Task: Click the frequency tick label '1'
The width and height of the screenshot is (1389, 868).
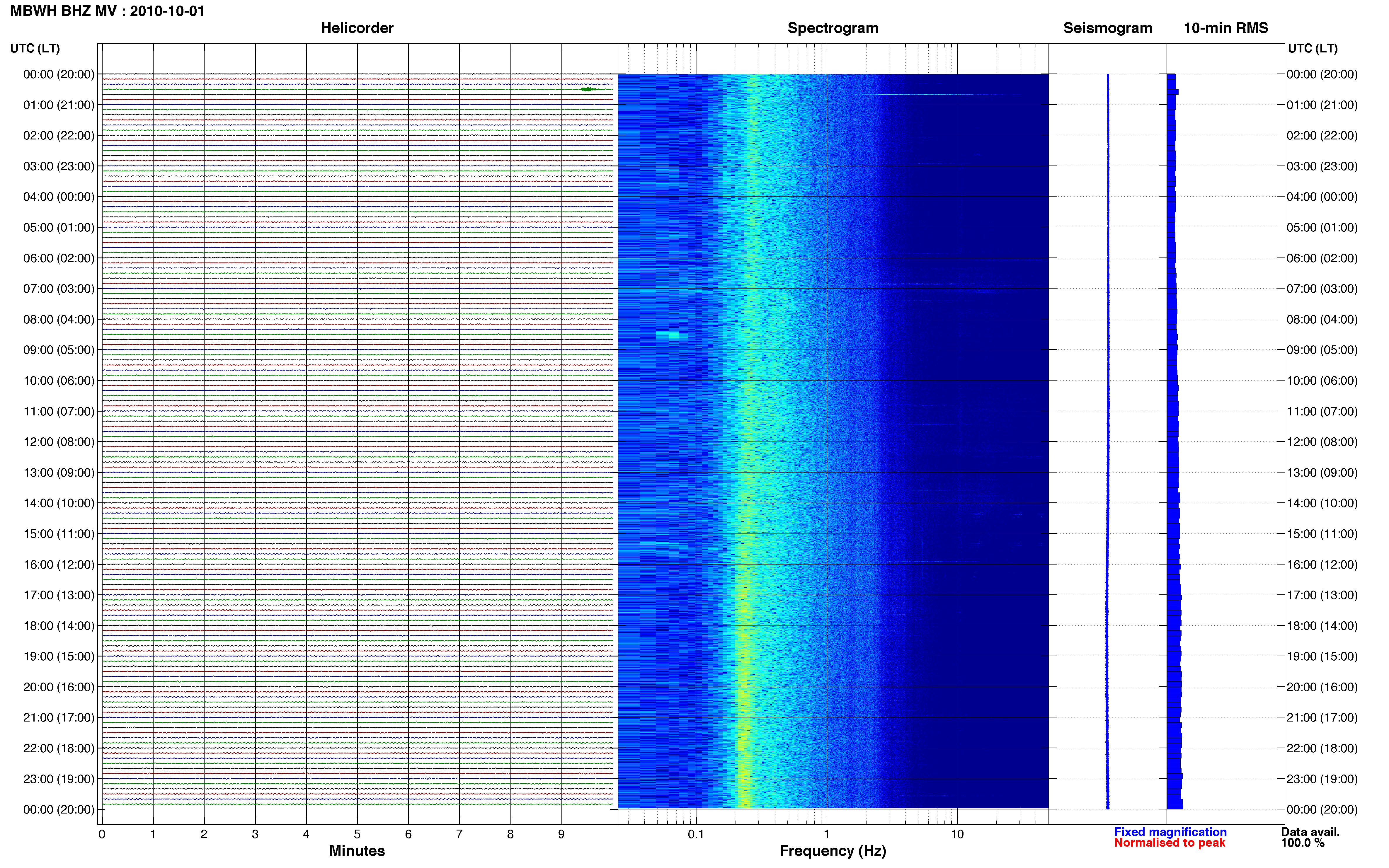Action: [x=826, y=834]
